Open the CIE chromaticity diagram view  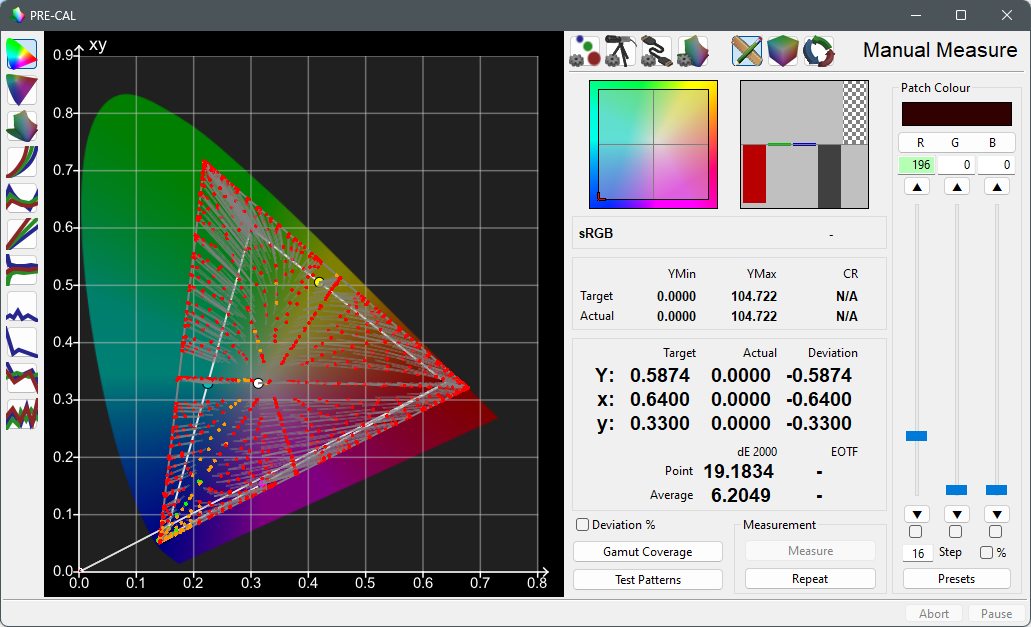tap(22, 53)
